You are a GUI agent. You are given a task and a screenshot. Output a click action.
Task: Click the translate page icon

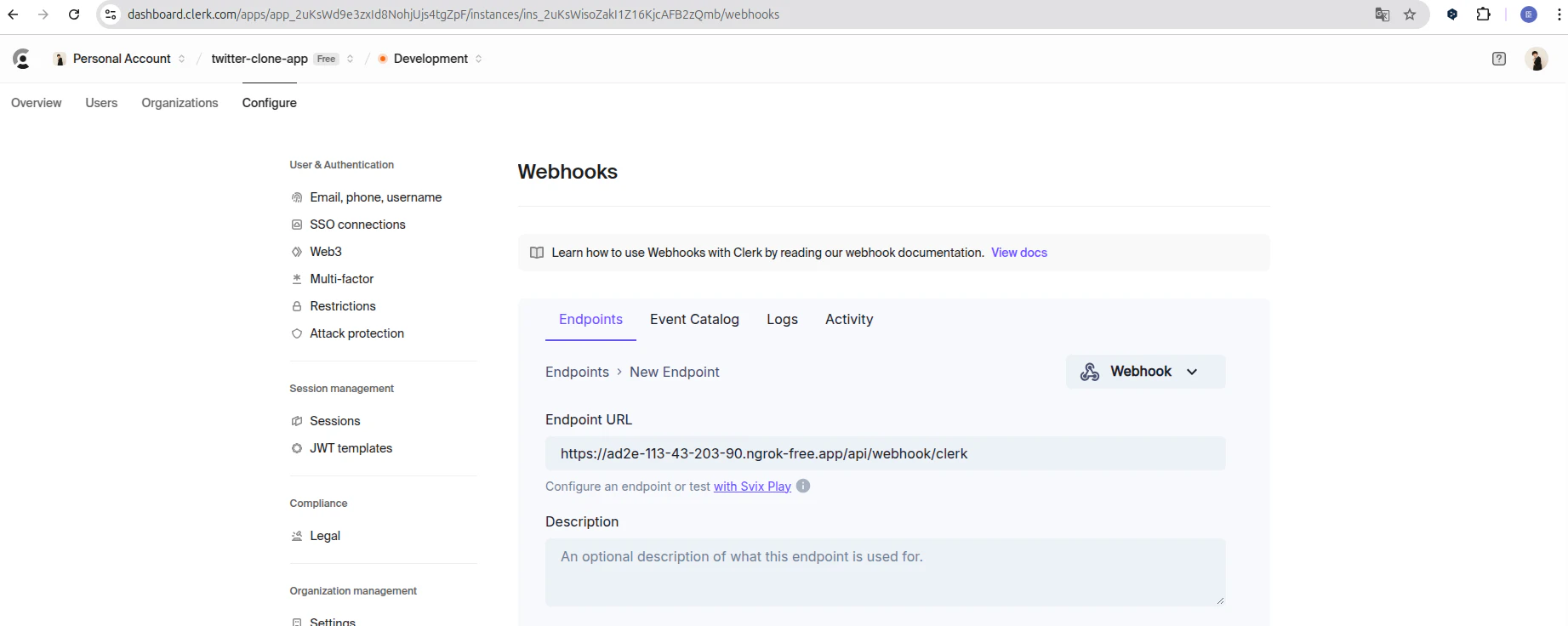pos(1383,14)
